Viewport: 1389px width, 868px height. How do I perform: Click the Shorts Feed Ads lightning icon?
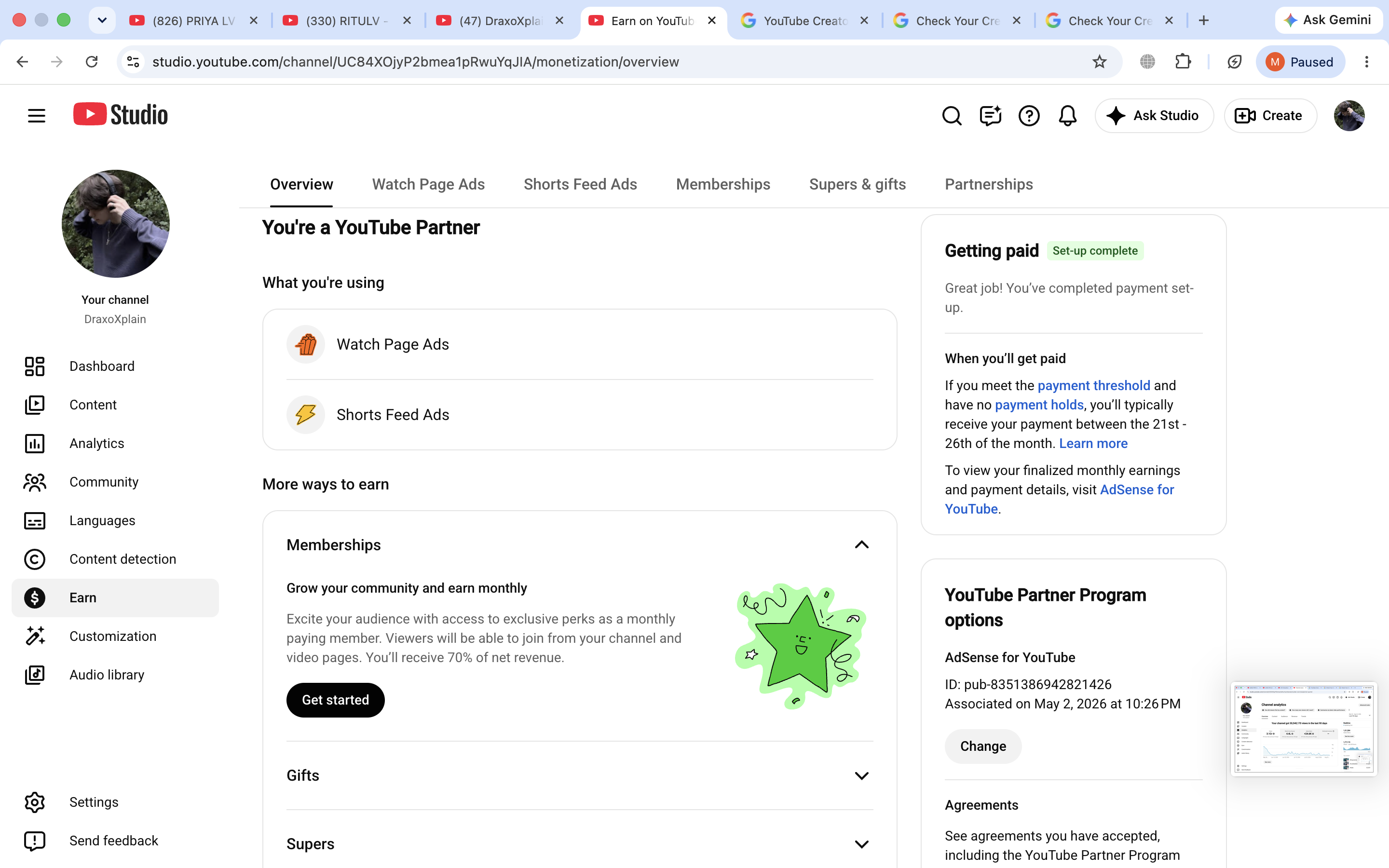(306, 415)
